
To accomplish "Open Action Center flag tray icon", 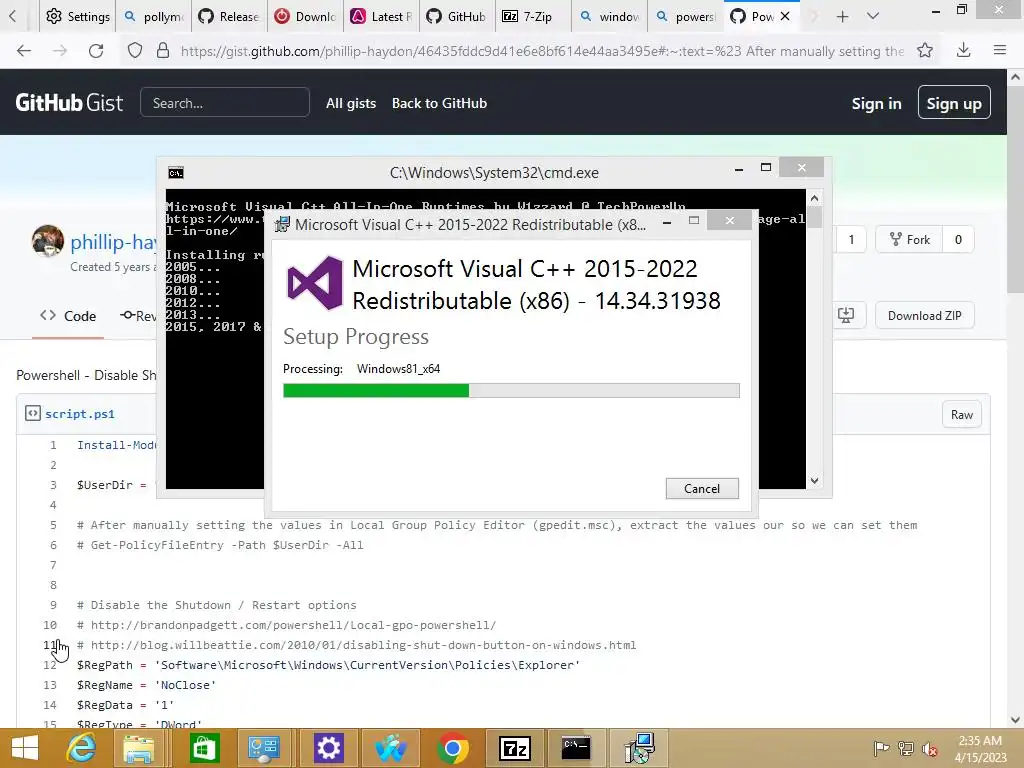I will point(881,748).
